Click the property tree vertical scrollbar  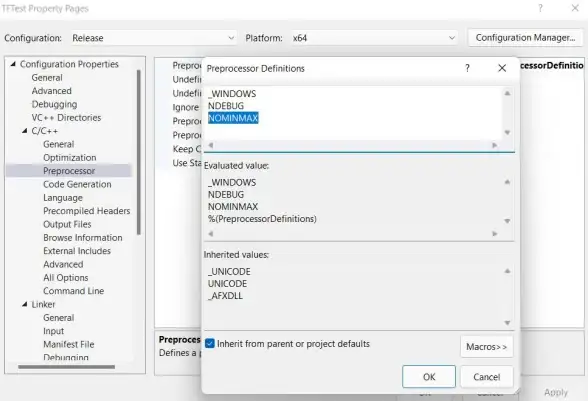139,152
